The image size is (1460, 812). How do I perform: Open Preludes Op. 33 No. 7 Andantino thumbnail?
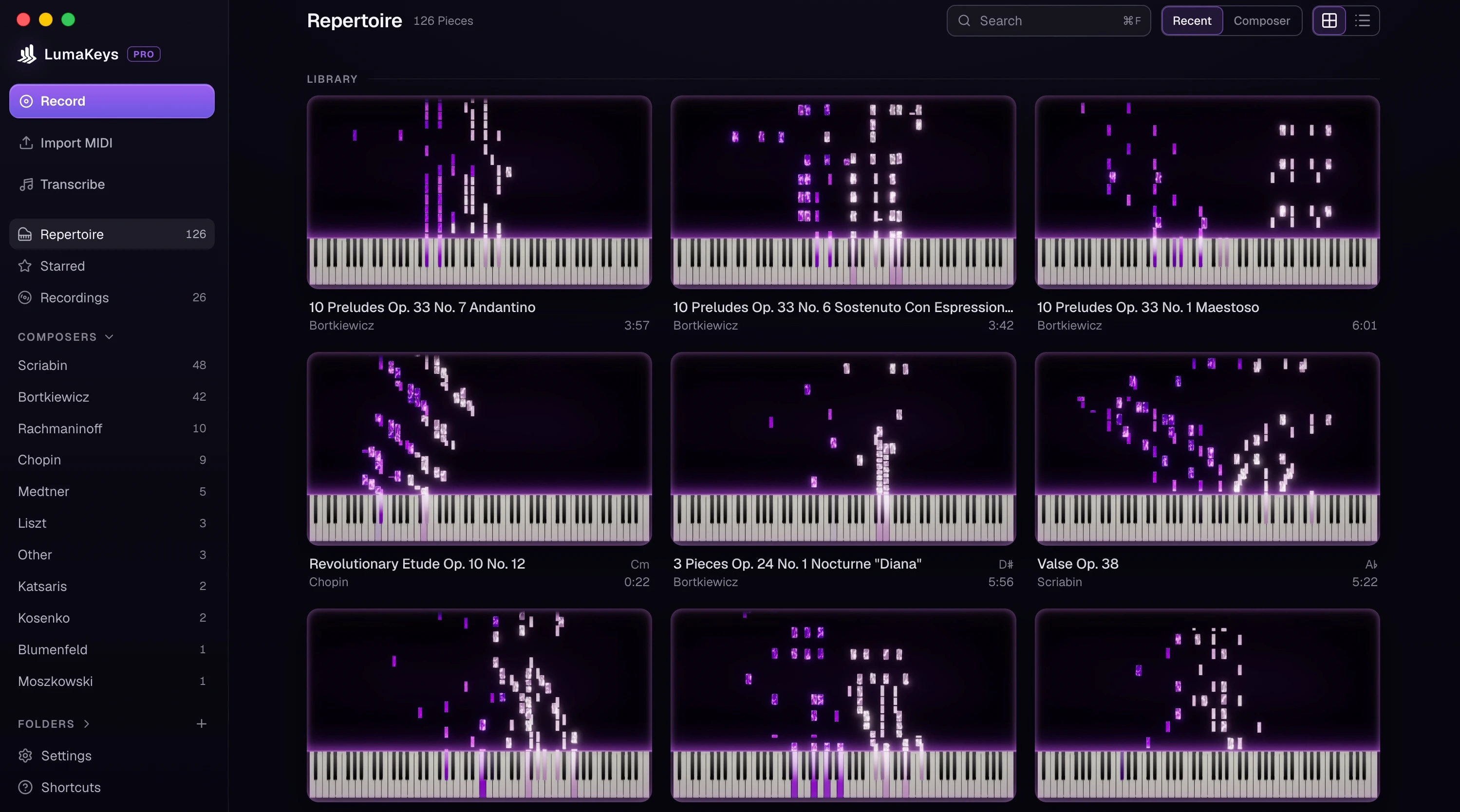(479, 192)
